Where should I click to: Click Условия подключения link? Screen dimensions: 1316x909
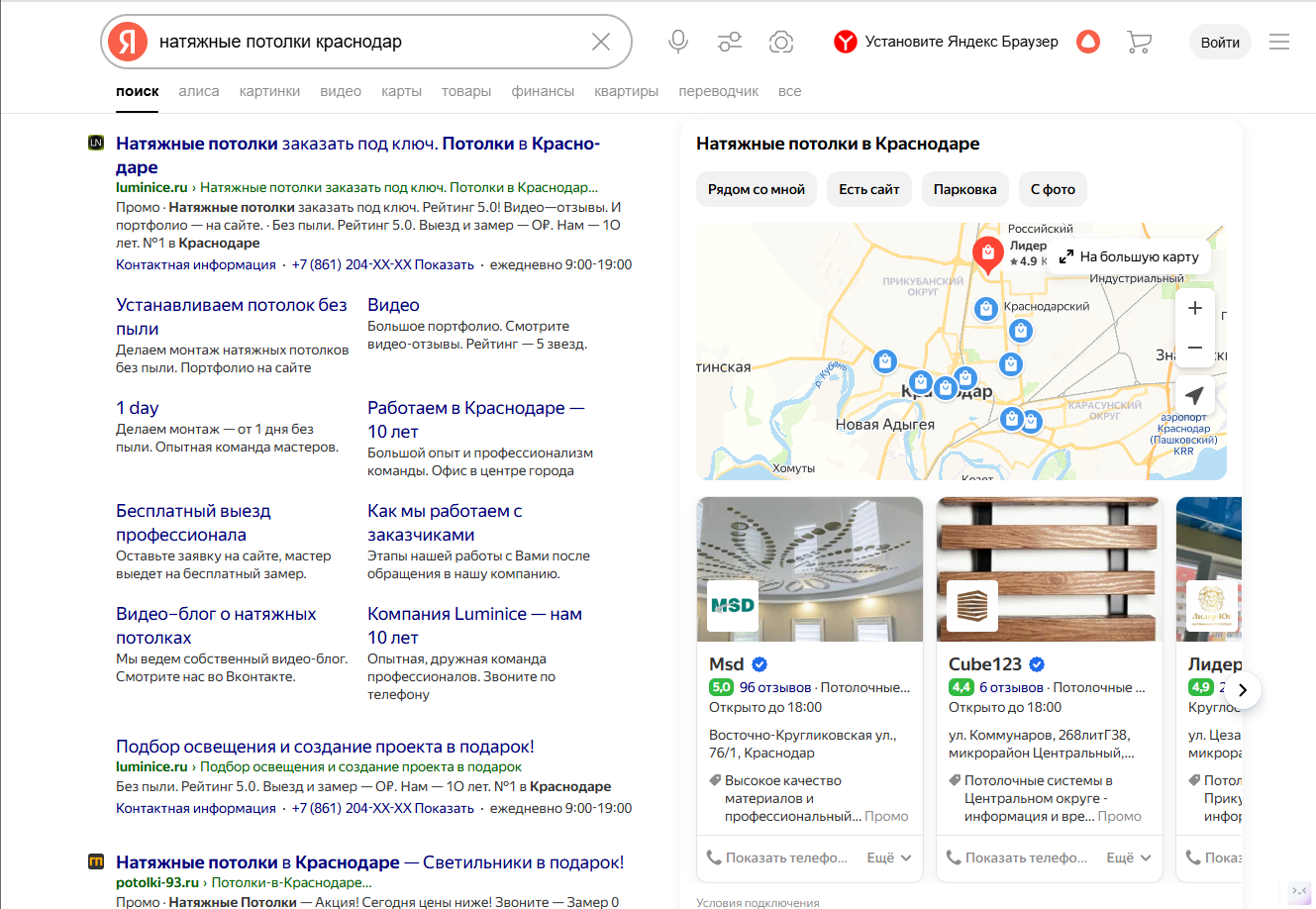(x=758, y=902)
